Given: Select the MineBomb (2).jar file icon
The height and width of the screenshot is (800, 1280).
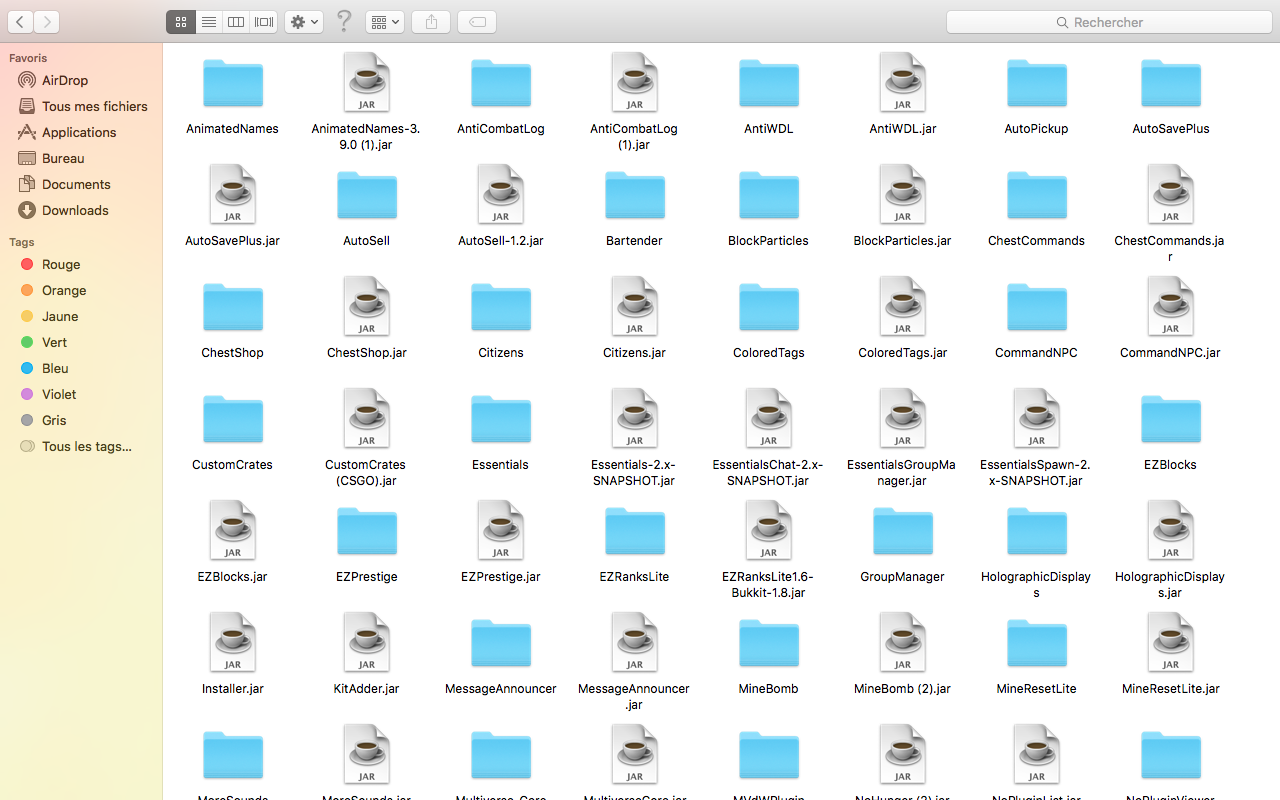Looking at the screenshot, I should (x=903, y=642).
